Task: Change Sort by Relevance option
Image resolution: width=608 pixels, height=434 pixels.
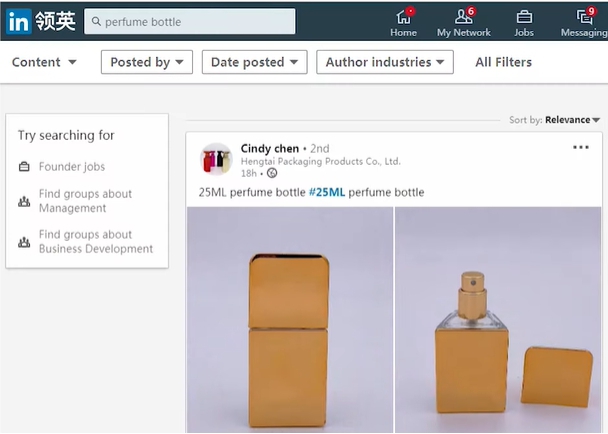Action: [572, 120]
